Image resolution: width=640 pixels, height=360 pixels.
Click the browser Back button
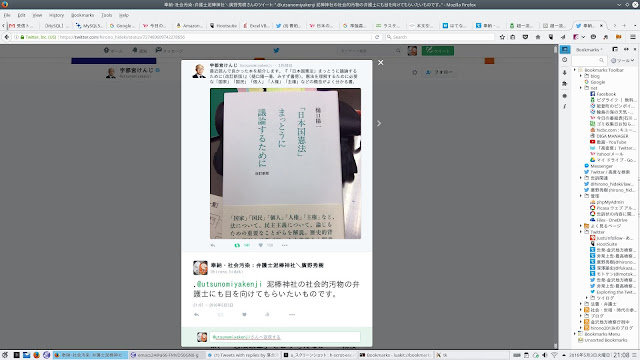click(6, 37)
